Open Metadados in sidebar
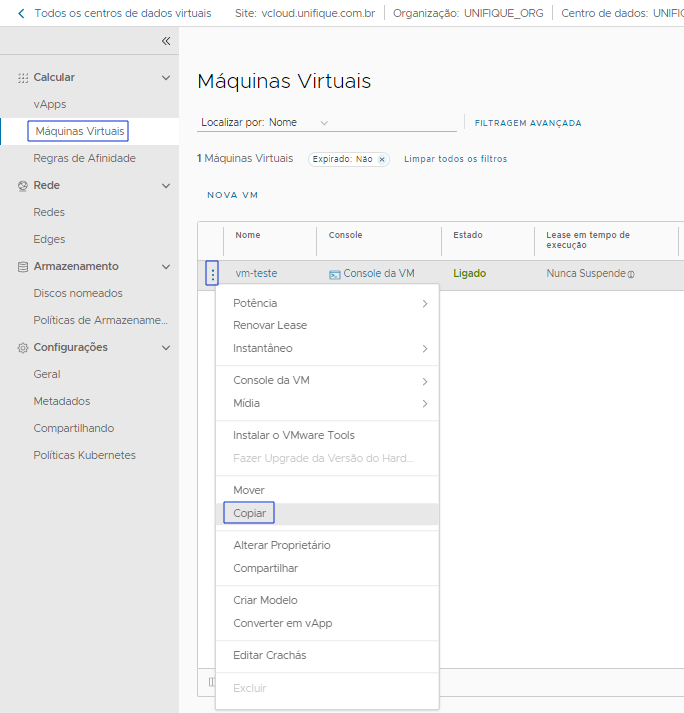The height and width of the screenshot is (713, 684). pyautogui.click(x=62, y=402)
